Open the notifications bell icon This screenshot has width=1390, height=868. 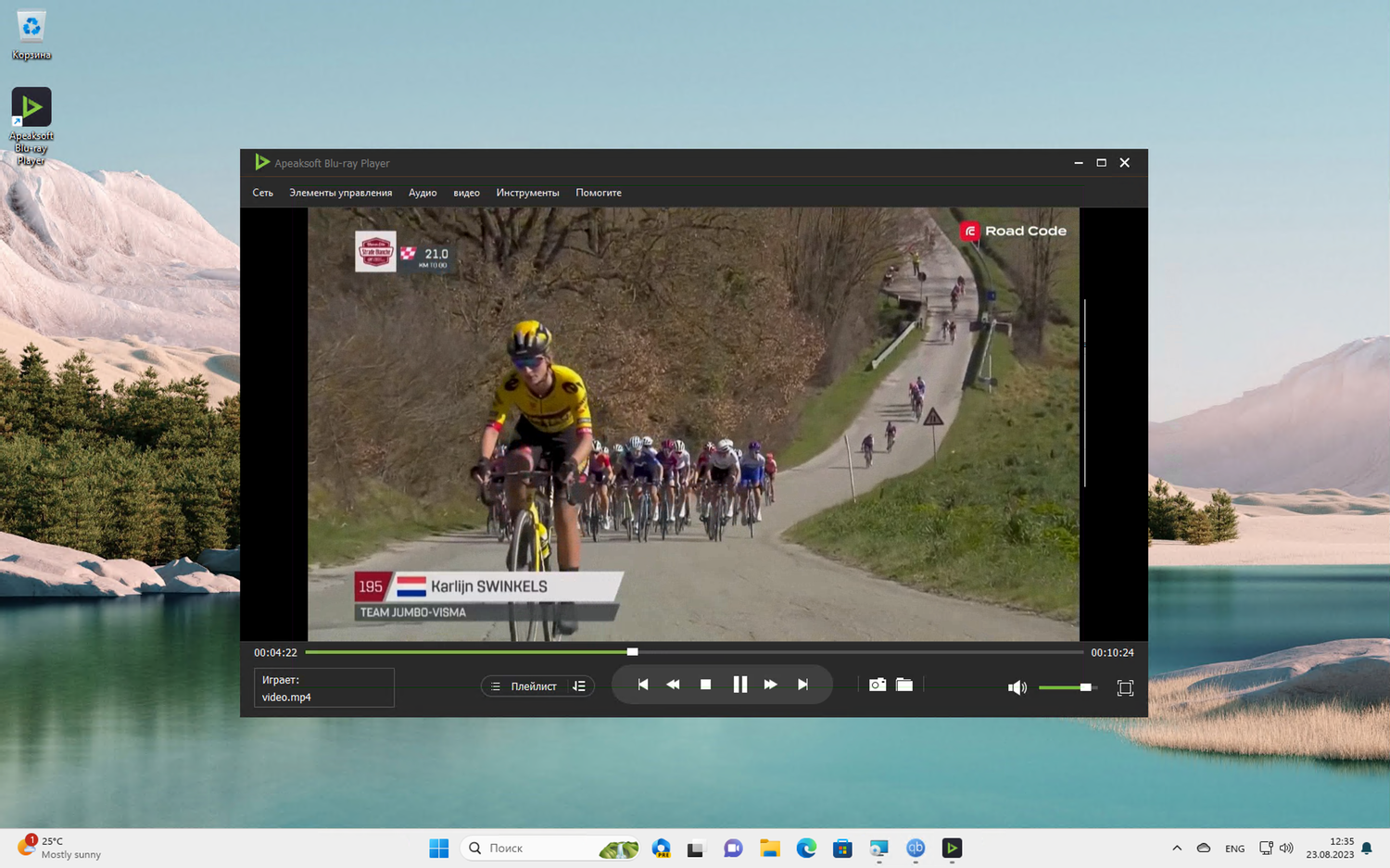click(1367, 848)
